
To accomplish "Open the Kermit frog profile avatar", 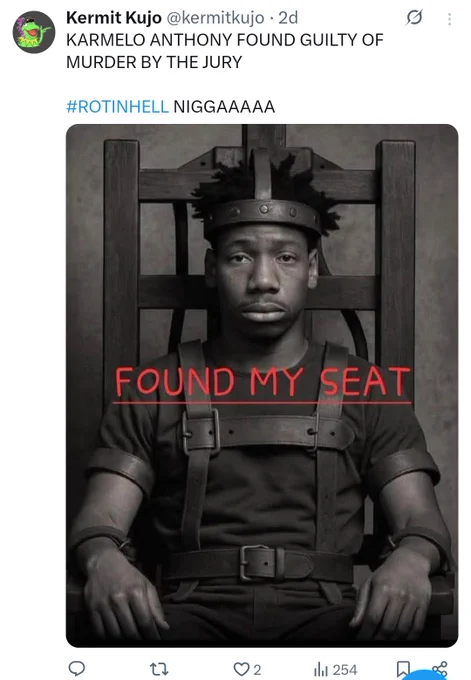I will tap(34, 32).
